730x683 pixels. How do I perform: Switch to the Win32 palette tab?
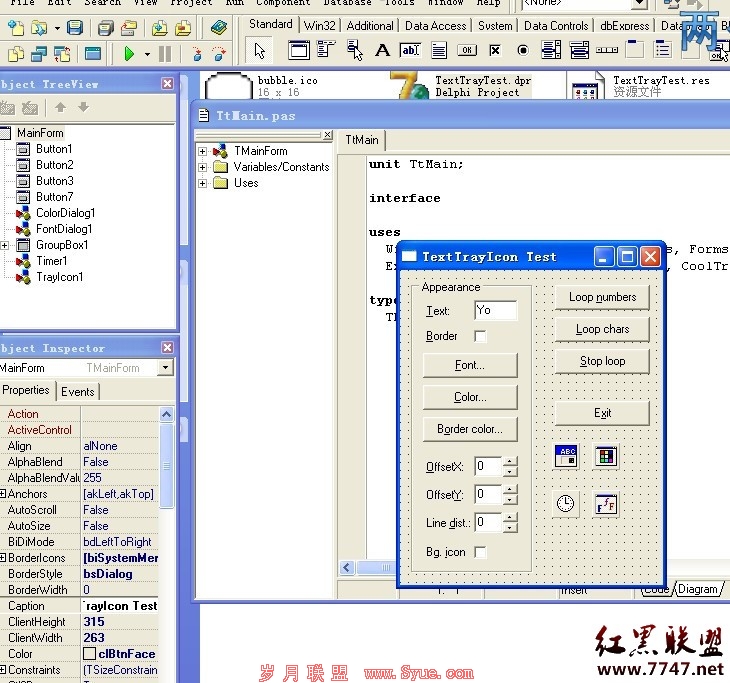(320, 25)
